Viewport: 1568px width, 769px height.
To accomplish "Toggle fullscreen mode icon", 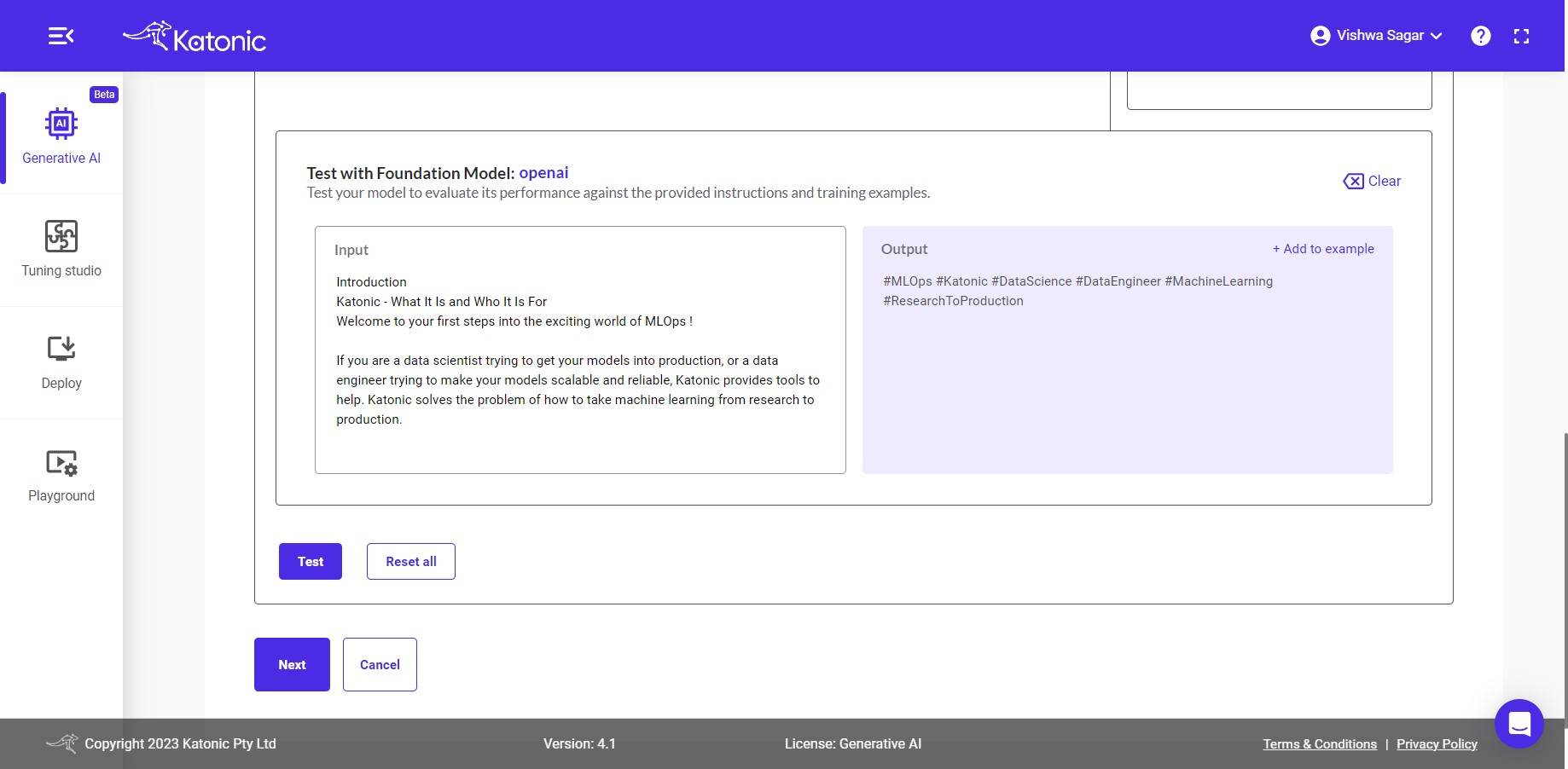I will [x=1521, y=36].
